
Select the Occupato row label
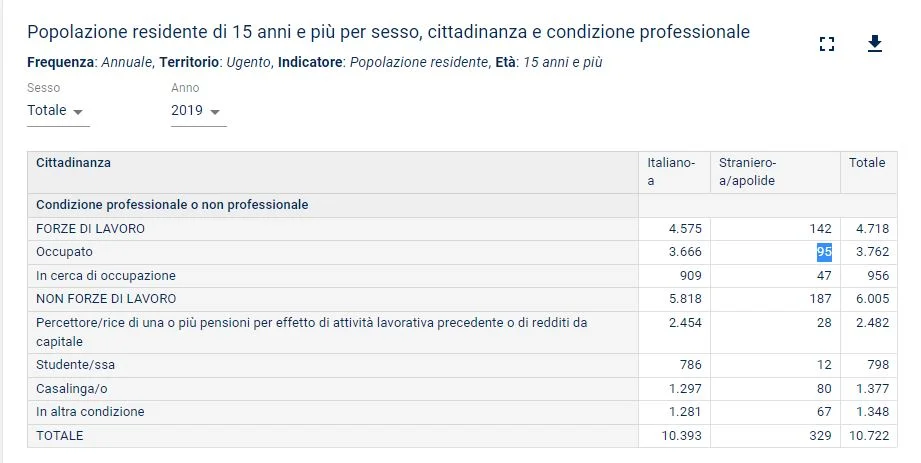tap(64, 252)
